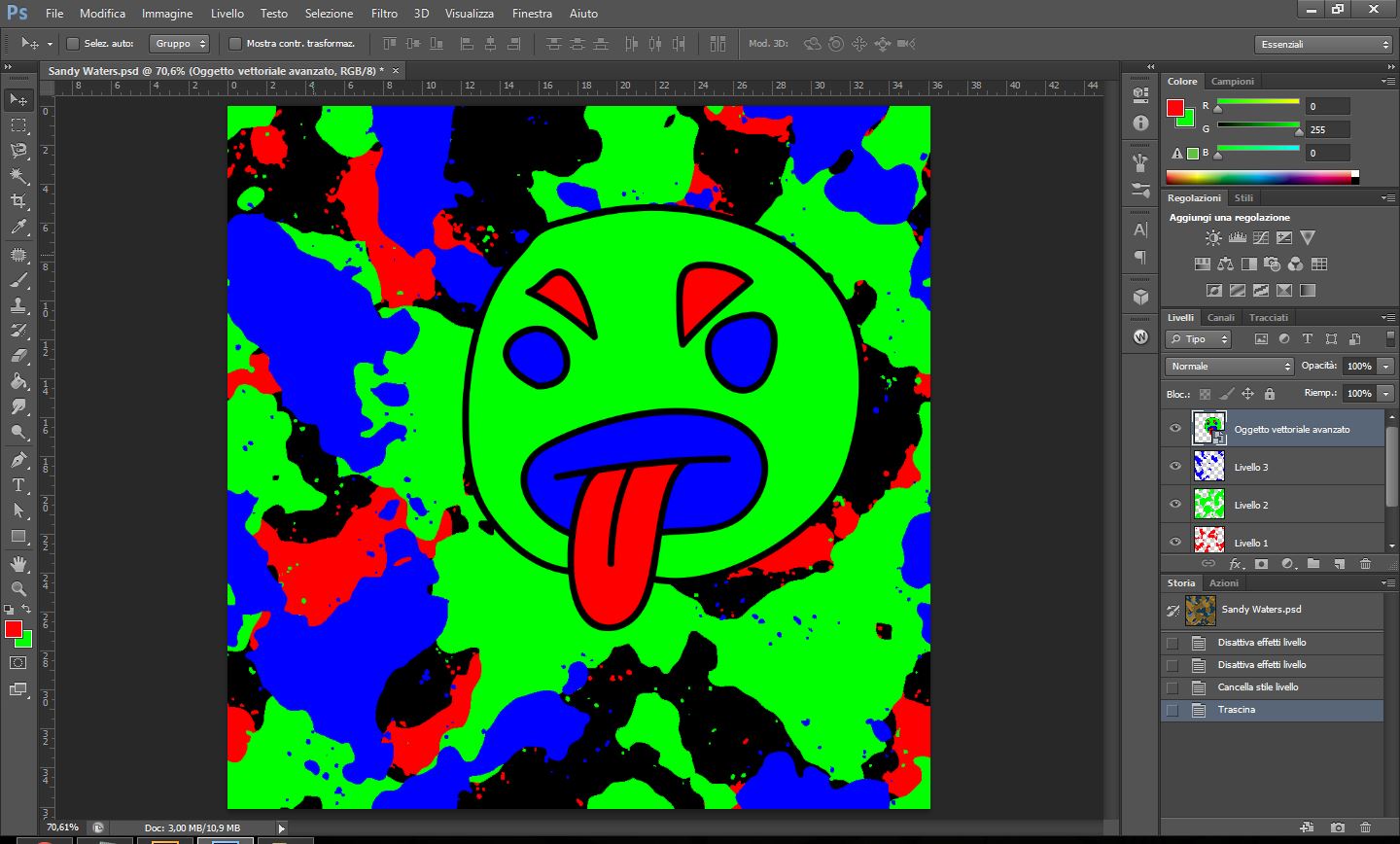1400x844 pixels.
Task: Add a Photo Filter adjustment
Action: coord(1272,264)
